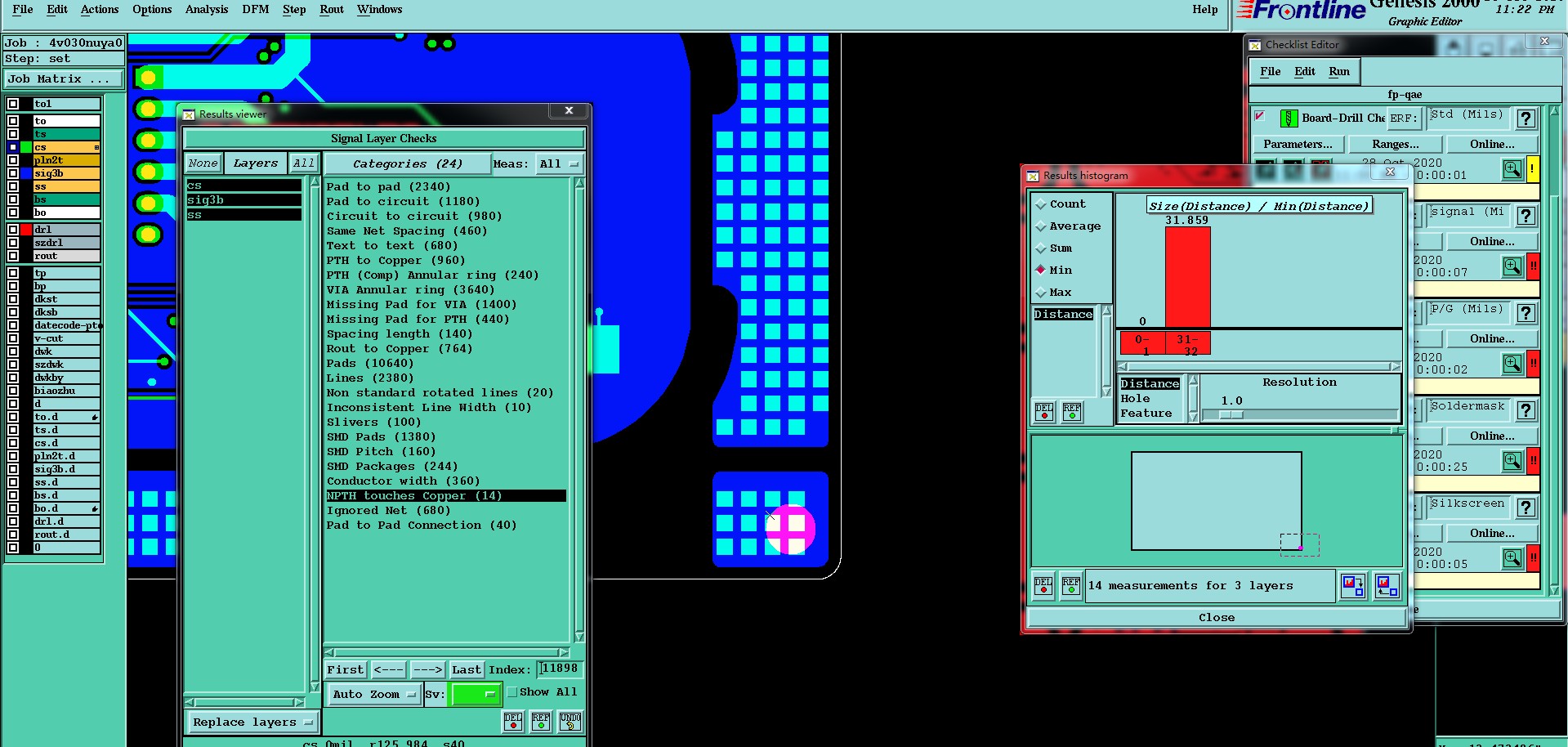
Task: Open Run menu in Checklist Editor
Action: point(1339,72)
